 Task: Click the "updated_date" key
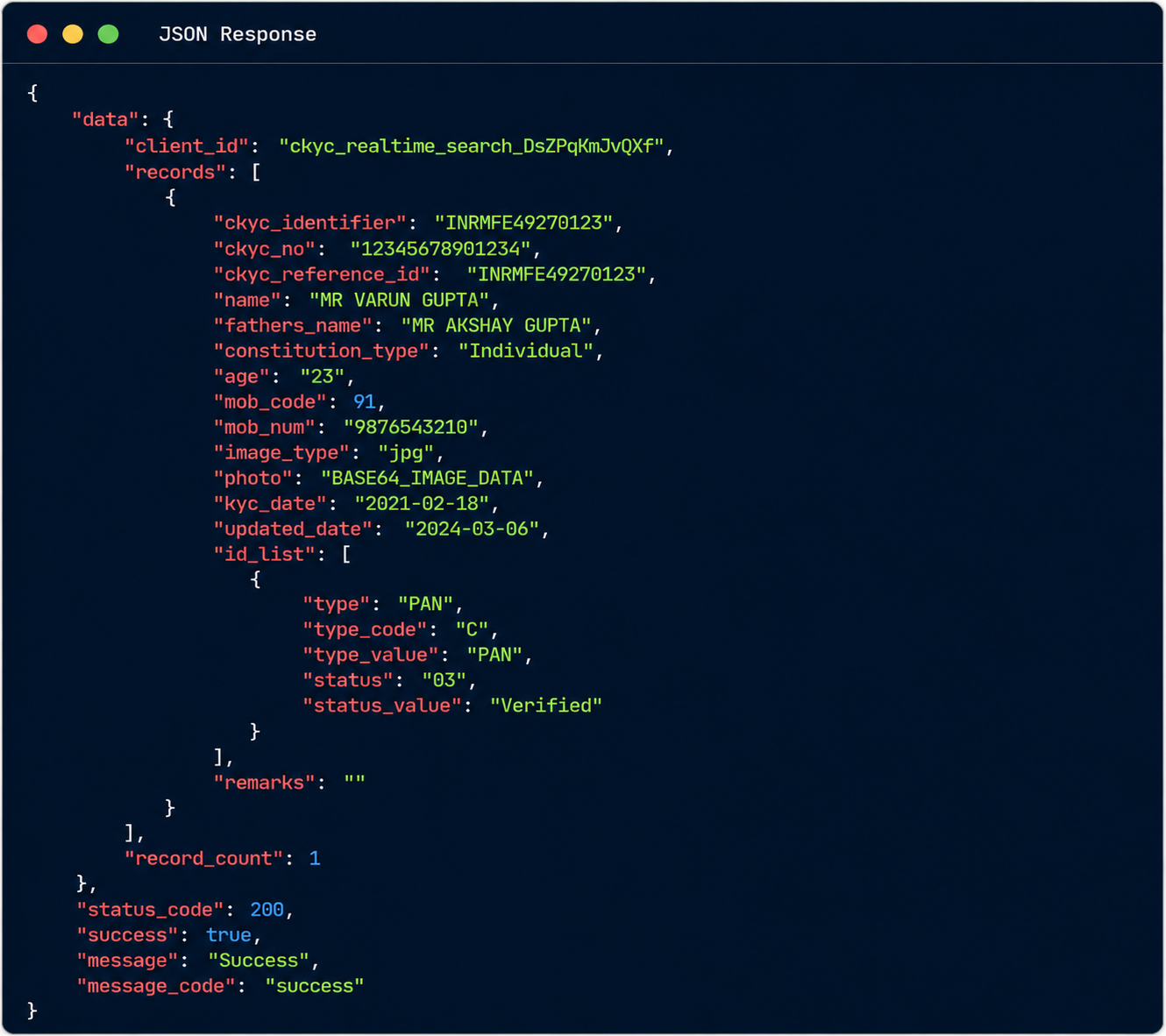click(x=293, y=529)
